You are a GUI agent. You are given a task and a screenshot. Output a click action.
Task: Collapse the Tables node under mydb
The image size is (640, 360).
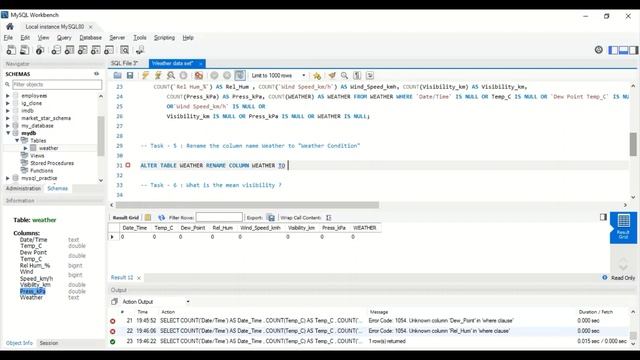pos(17,140)
